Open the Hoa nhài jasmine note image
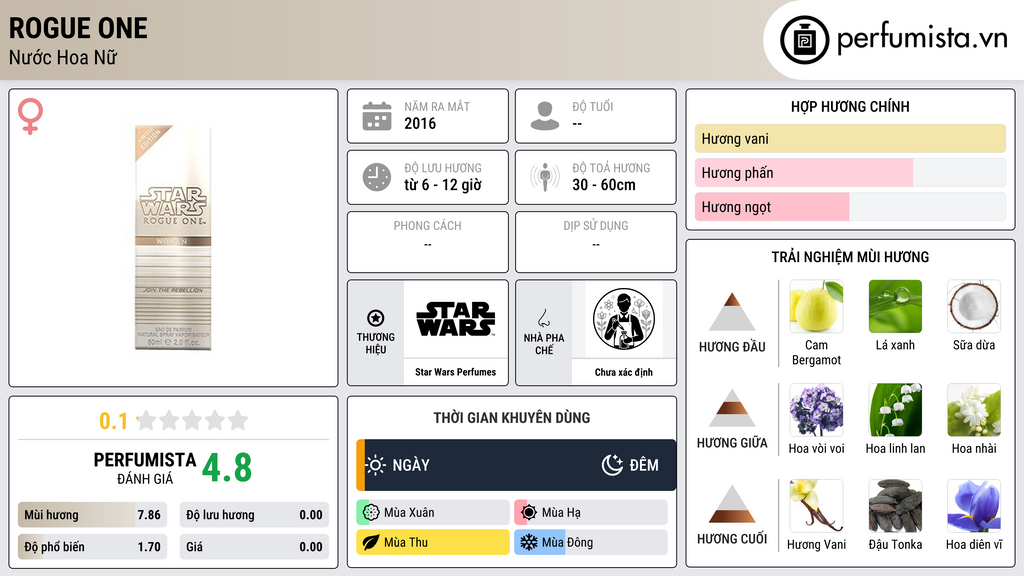 pos(974,409)
